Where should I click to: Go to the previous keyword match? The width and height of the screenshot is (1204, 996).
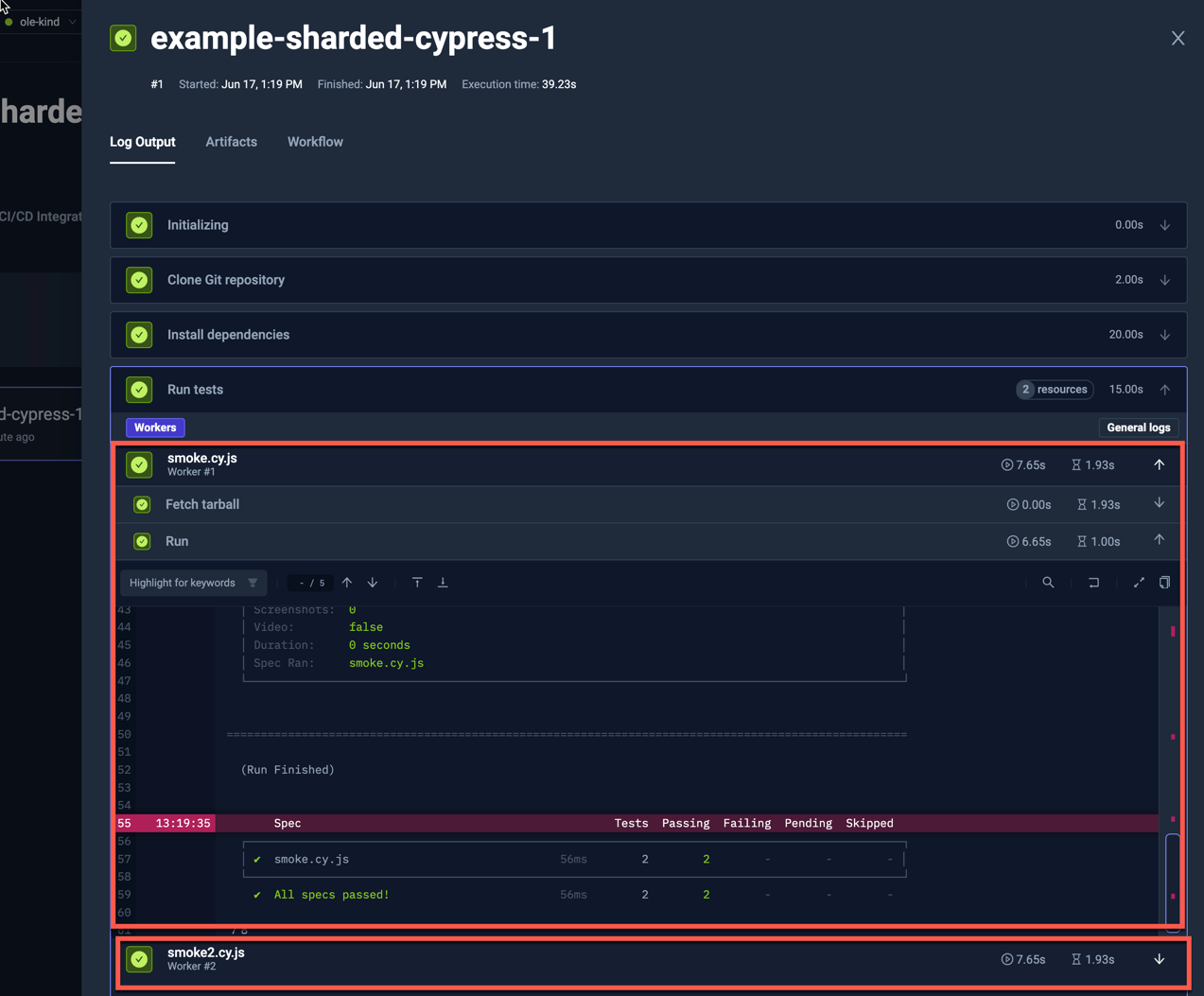click(347, 582)
